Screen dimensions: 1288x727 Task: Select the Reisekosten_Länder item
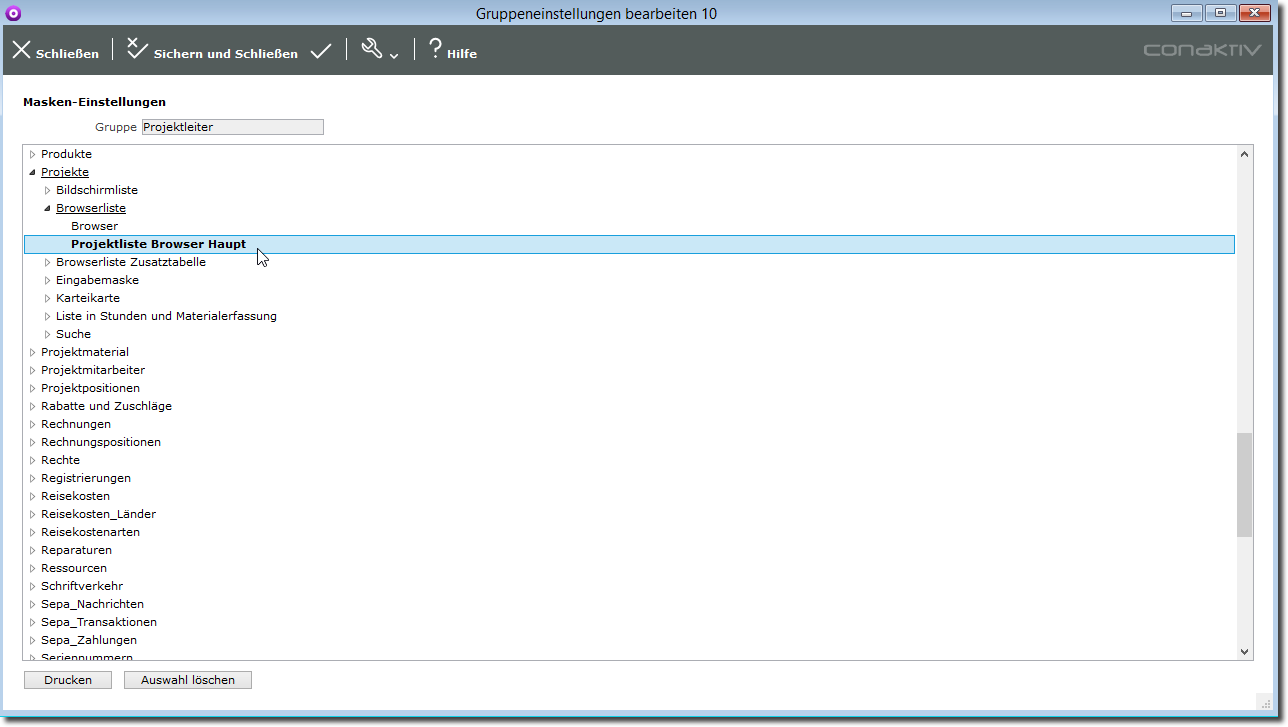98,514
